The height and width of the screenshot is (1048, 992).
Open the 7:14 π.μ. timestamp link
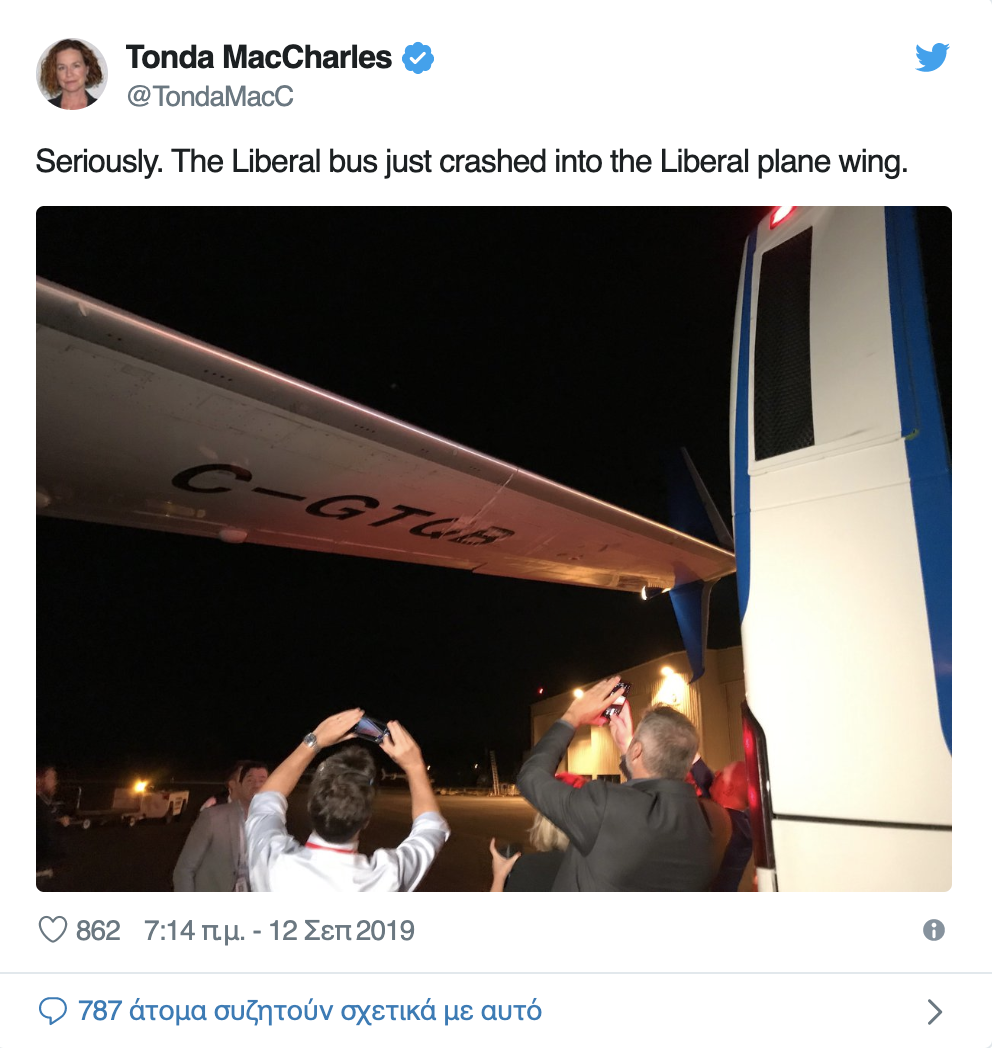pyautogui.click(x=200, y=931)
